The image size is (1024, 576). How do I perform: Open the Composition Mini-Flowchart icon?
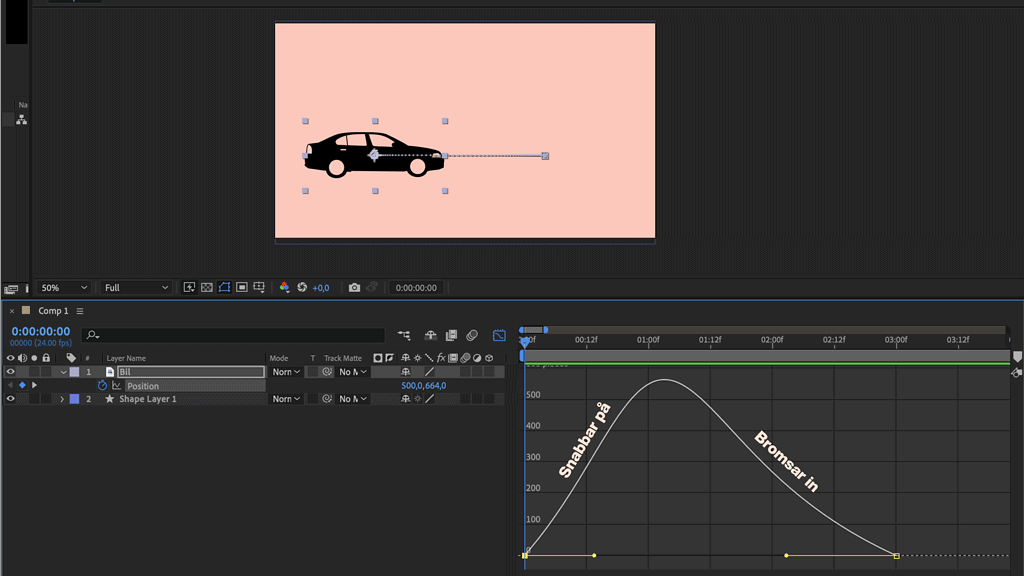coord(404,335)
